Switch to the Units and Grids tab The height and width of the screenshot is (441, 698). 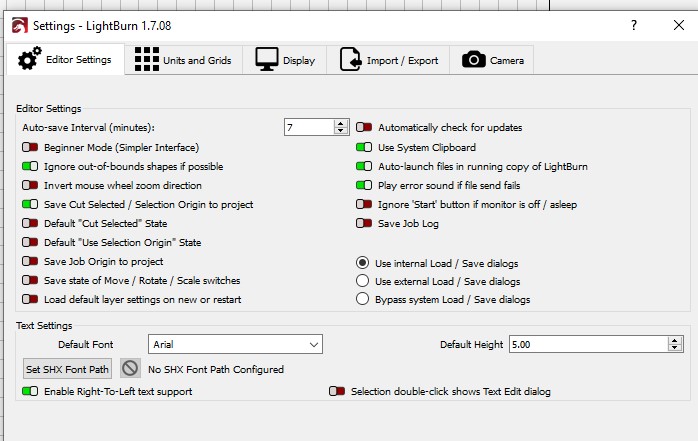[x=183, y=60]
